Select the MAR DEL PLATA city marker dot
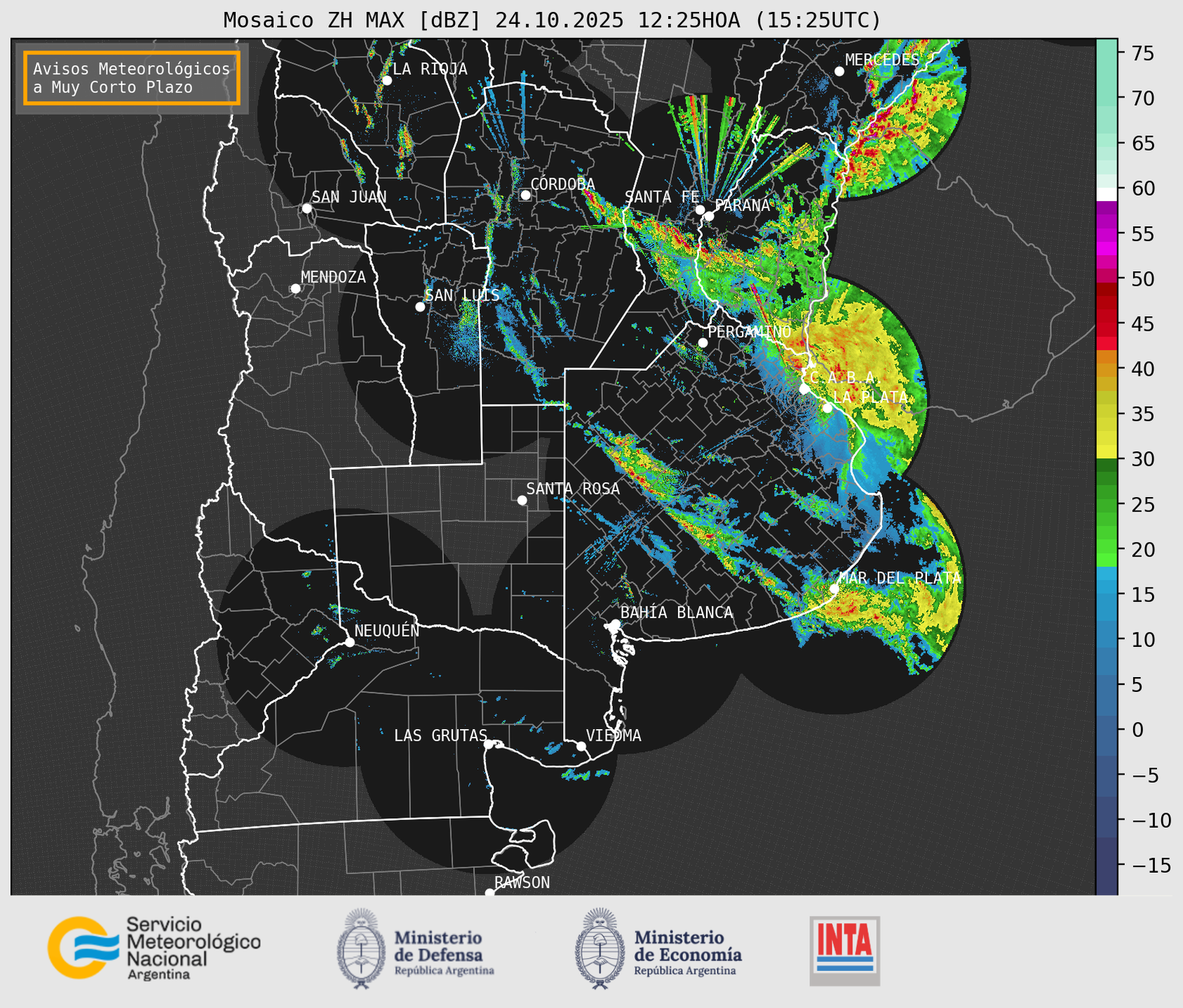The width and height of the screenshot is (1183, 1008). pos(834,589)
